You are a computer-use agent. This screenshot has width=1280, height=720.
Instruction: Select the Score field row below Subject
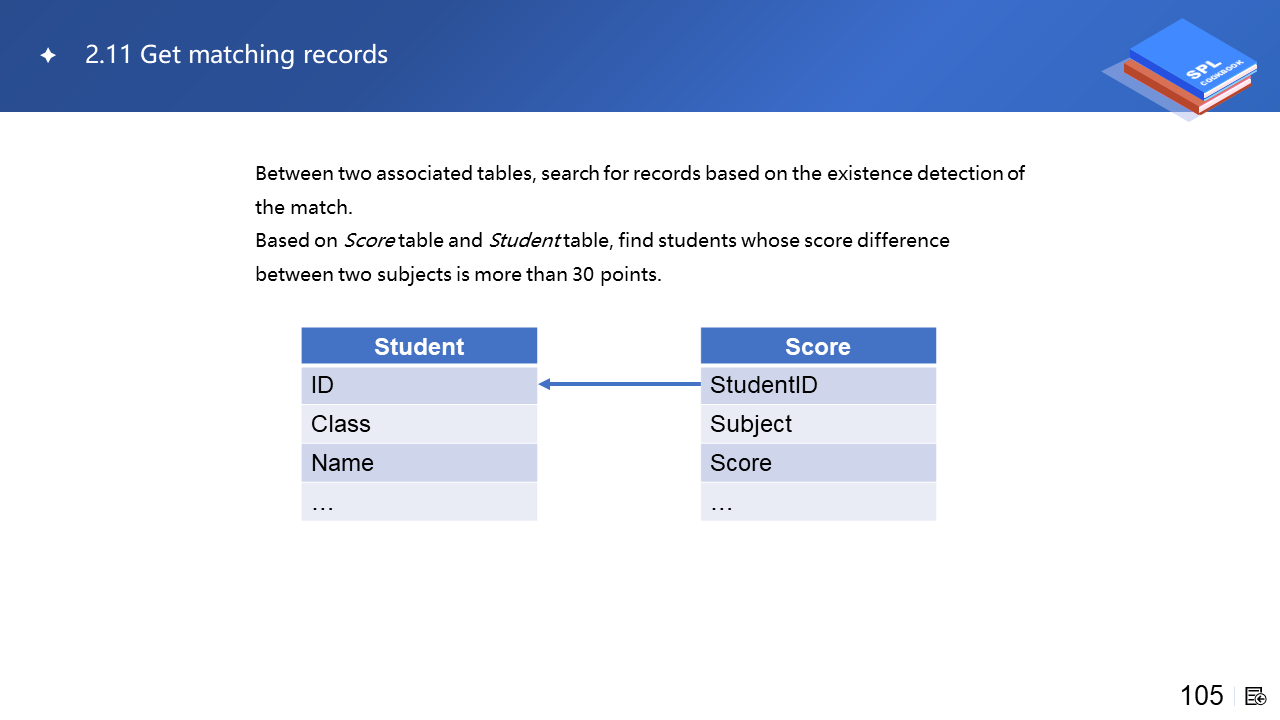(x=818, y=463)
